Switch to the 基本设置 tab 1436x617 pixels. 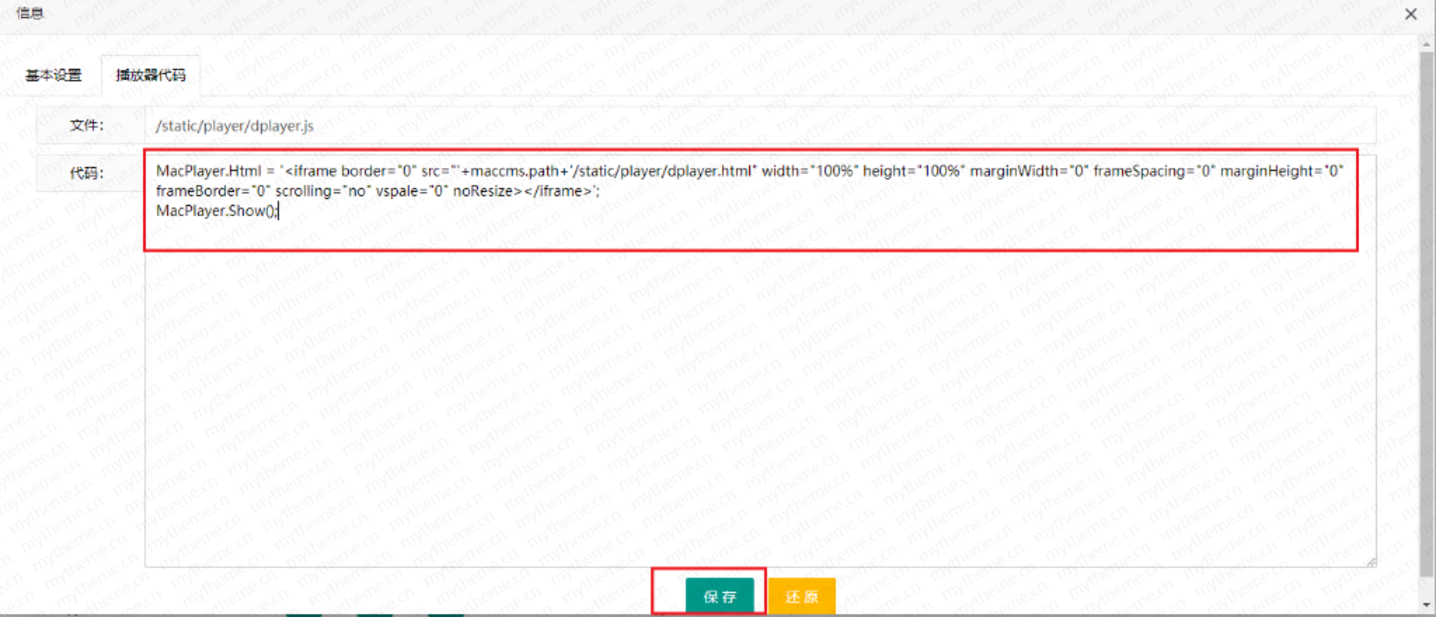(x=53, y=75)
